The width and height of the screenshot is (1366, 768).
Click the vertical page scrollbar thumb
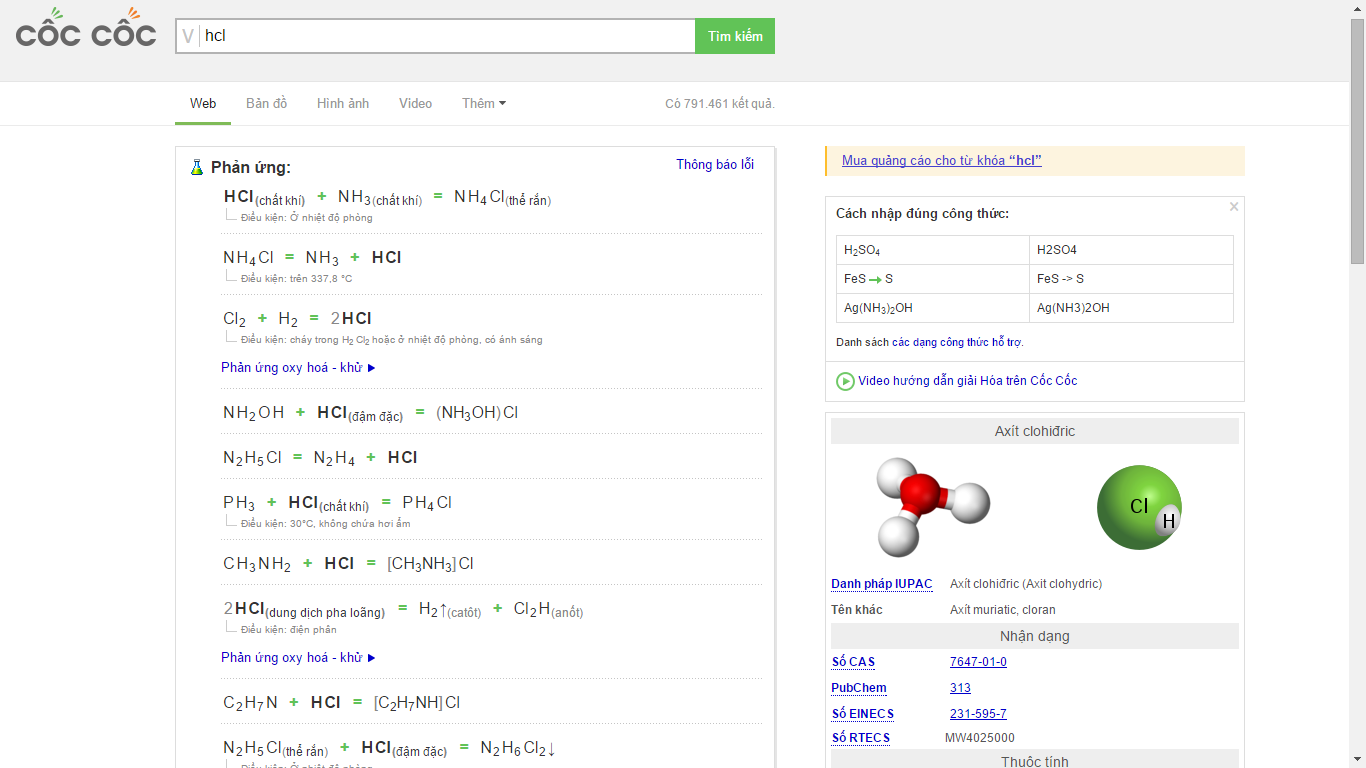click(x=1357, y=140)
